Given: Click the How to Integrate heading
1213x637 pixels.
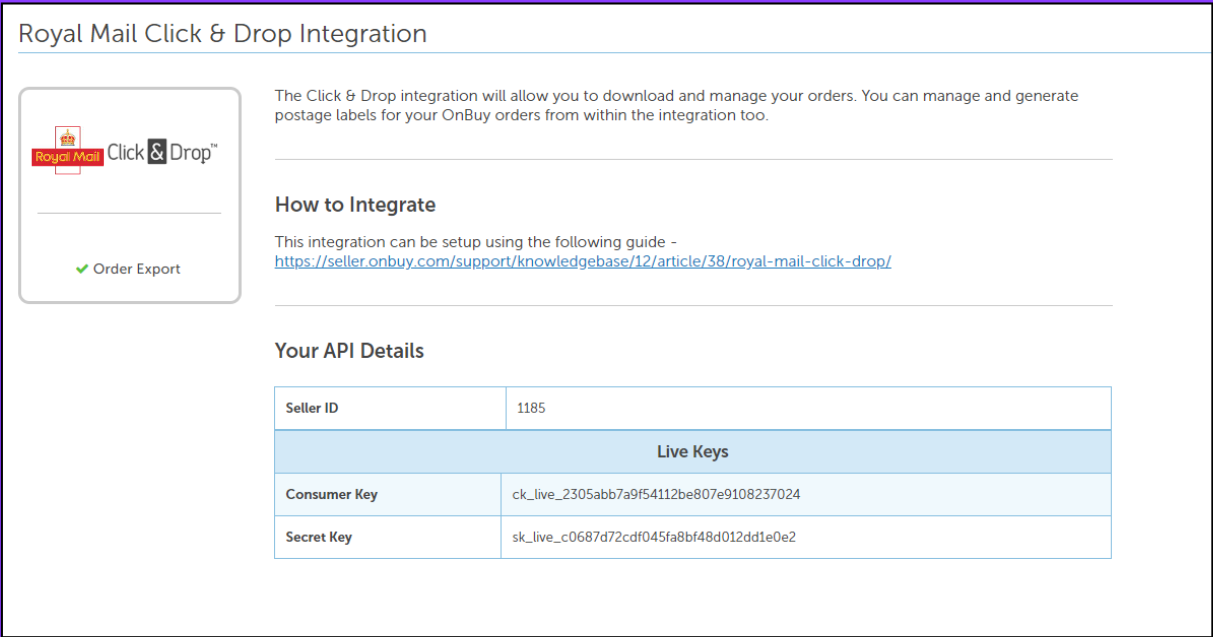Looking at the screenshot, I should [x=355, y=205].
